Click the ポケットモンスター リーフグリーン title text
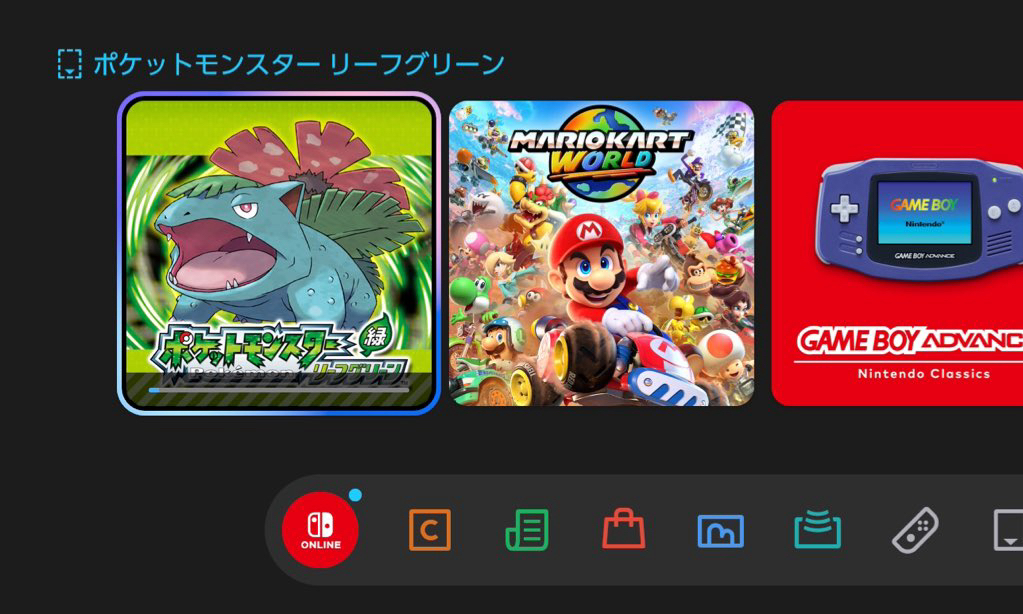Screen dimensions: 1023x614 click(x=299, y=64)
